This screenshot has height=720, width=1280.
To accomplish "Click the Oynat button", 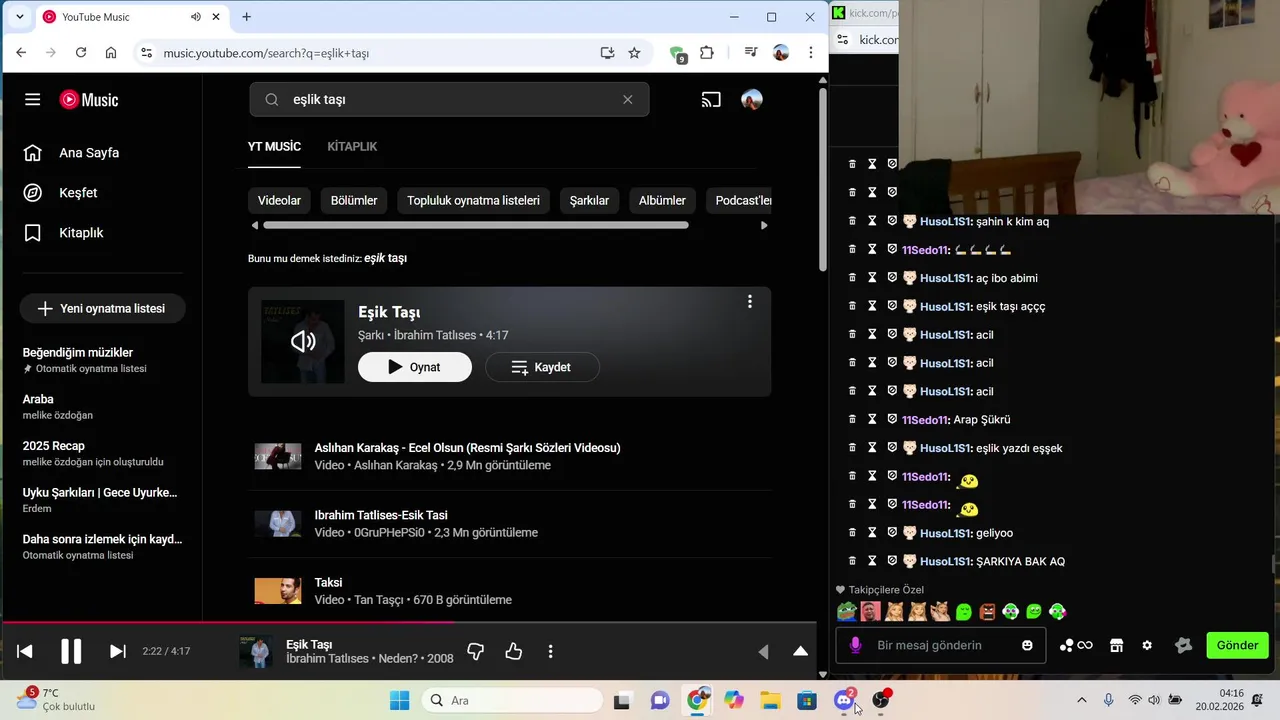I will tap(415, 367).
